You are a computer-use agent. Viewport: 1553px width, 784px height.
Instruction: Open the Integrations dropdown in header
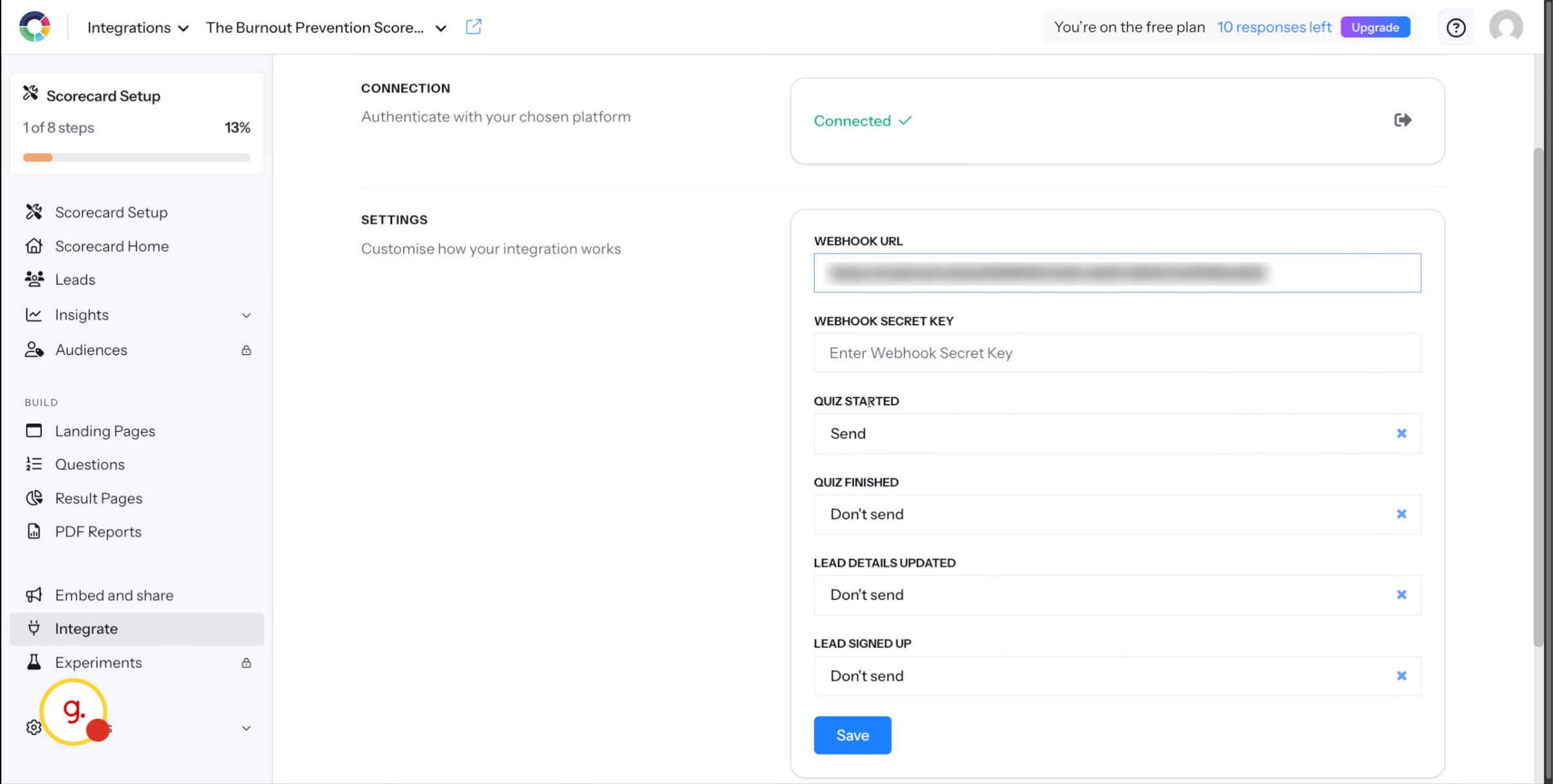138,28
